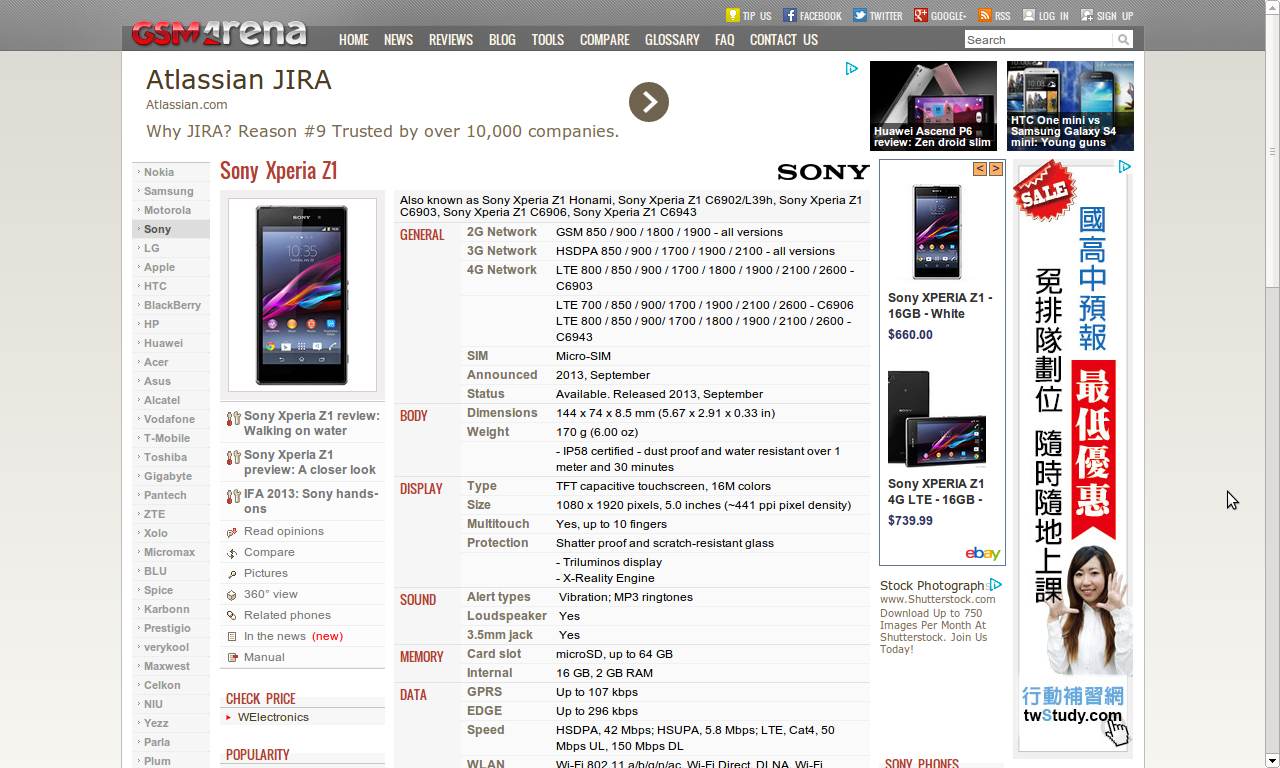Open the Sony Xperia Z1 phone image

pos(302,295)
